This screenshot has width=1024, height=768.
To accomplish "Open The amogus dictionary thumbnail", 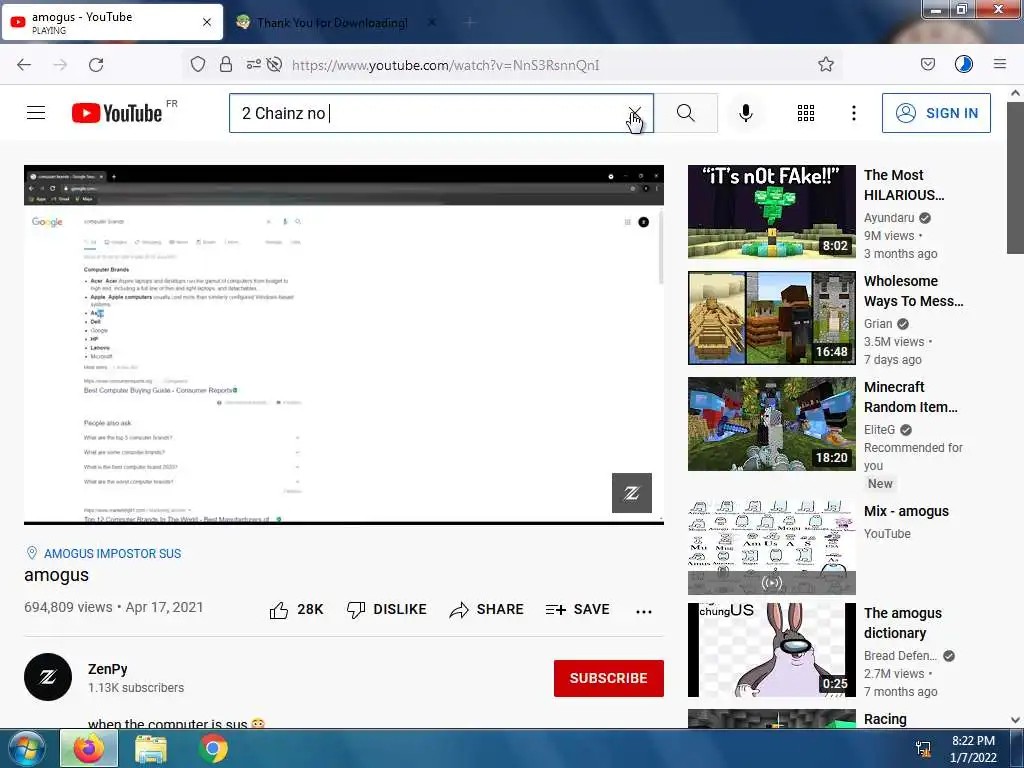I will click(x=771, y=649).
